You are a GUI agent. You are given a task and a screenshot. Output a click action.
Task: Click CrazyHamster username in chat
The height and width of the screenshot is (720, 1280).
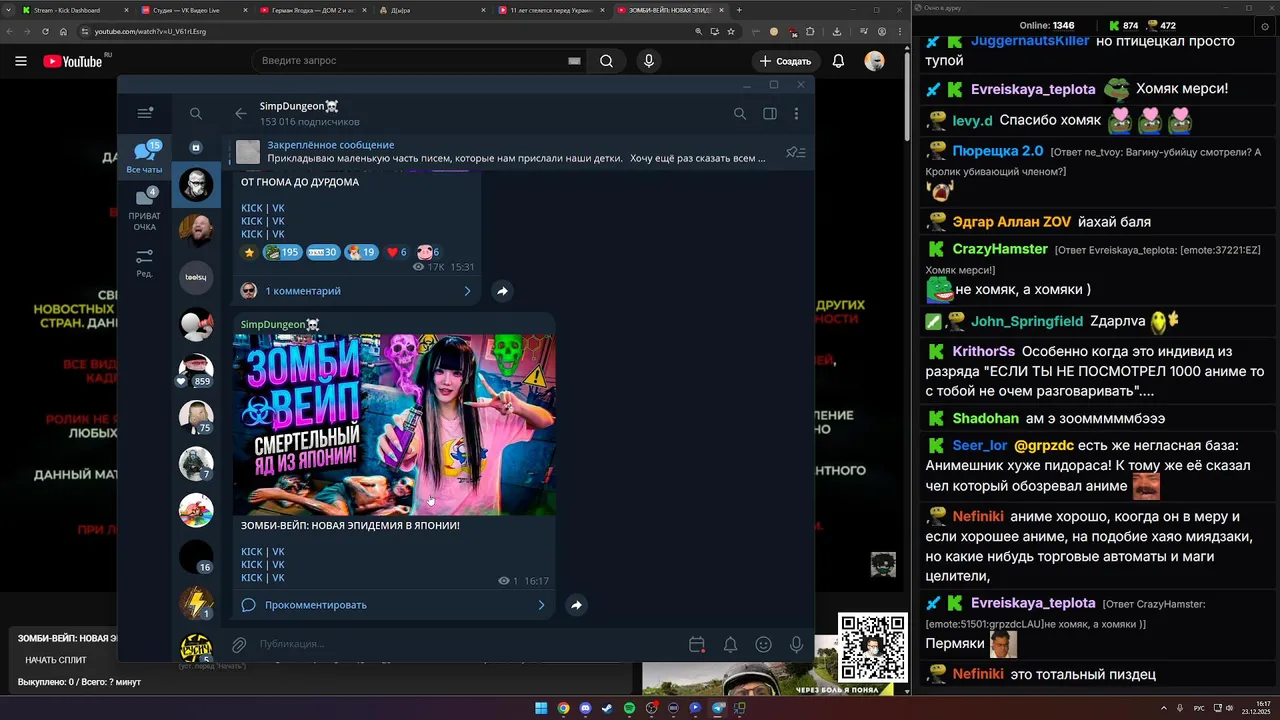click(1000, 249)
